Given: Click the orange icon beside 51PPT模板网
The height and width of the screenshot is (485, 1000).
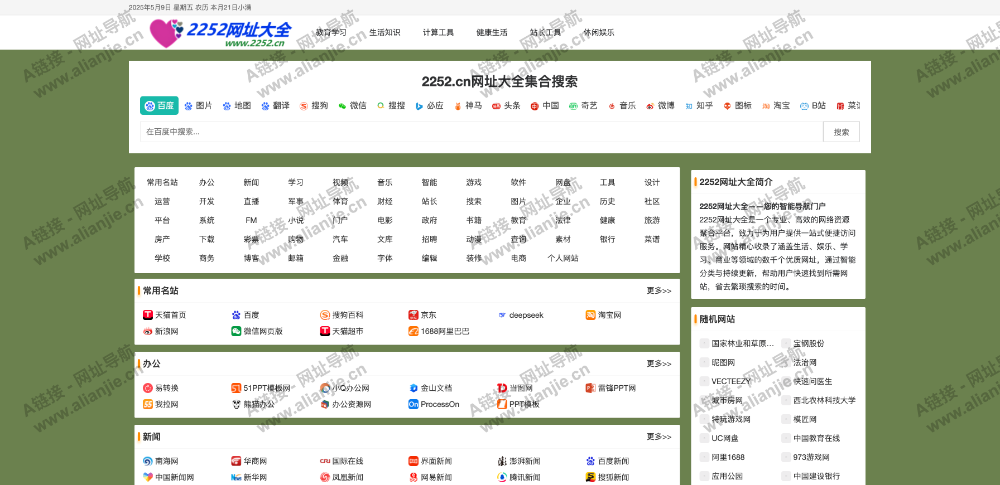Looking at the screenshot, I should (236, 387).
